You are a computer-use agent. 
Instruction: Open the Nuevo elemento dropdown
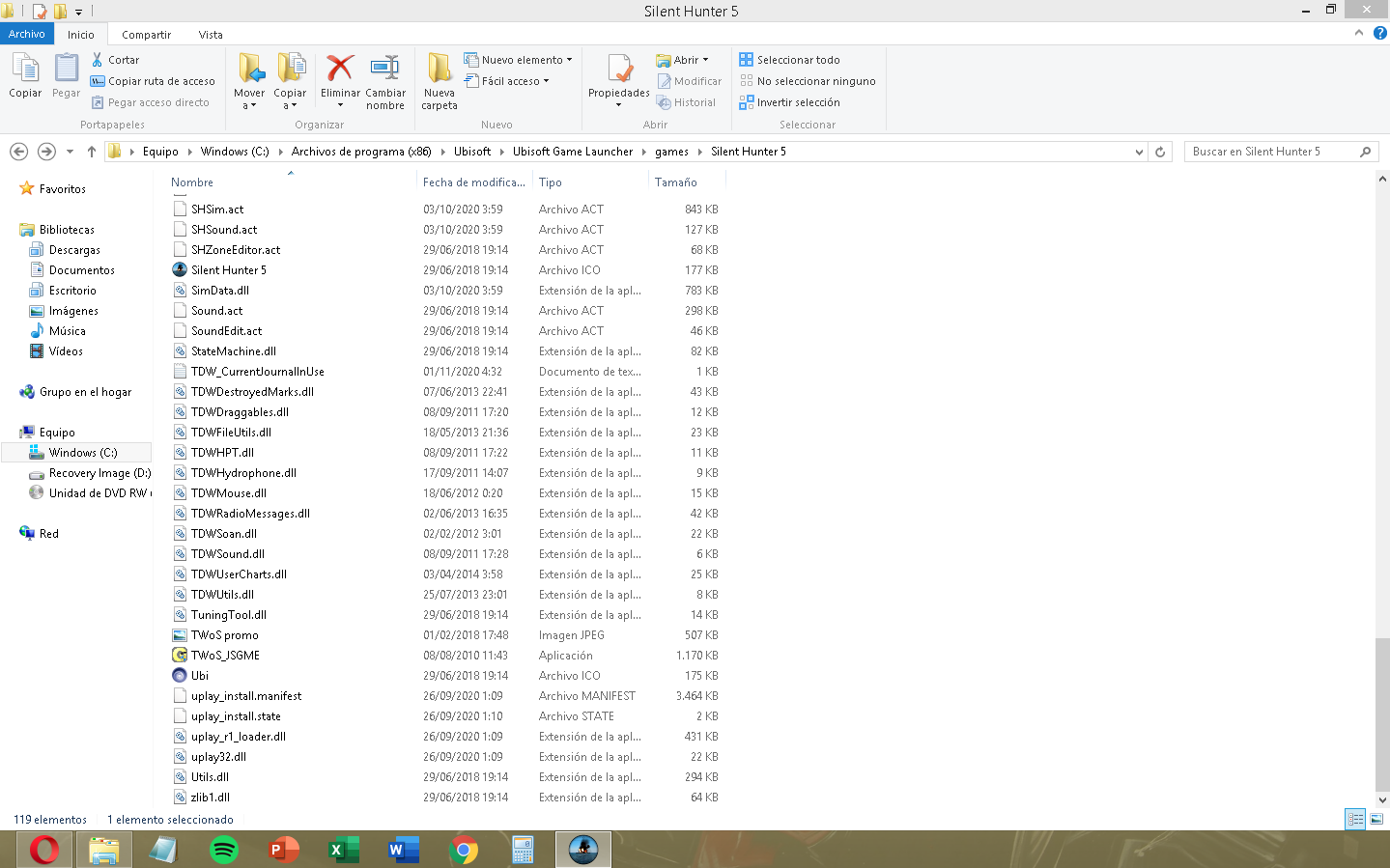[x=518, y=60]
